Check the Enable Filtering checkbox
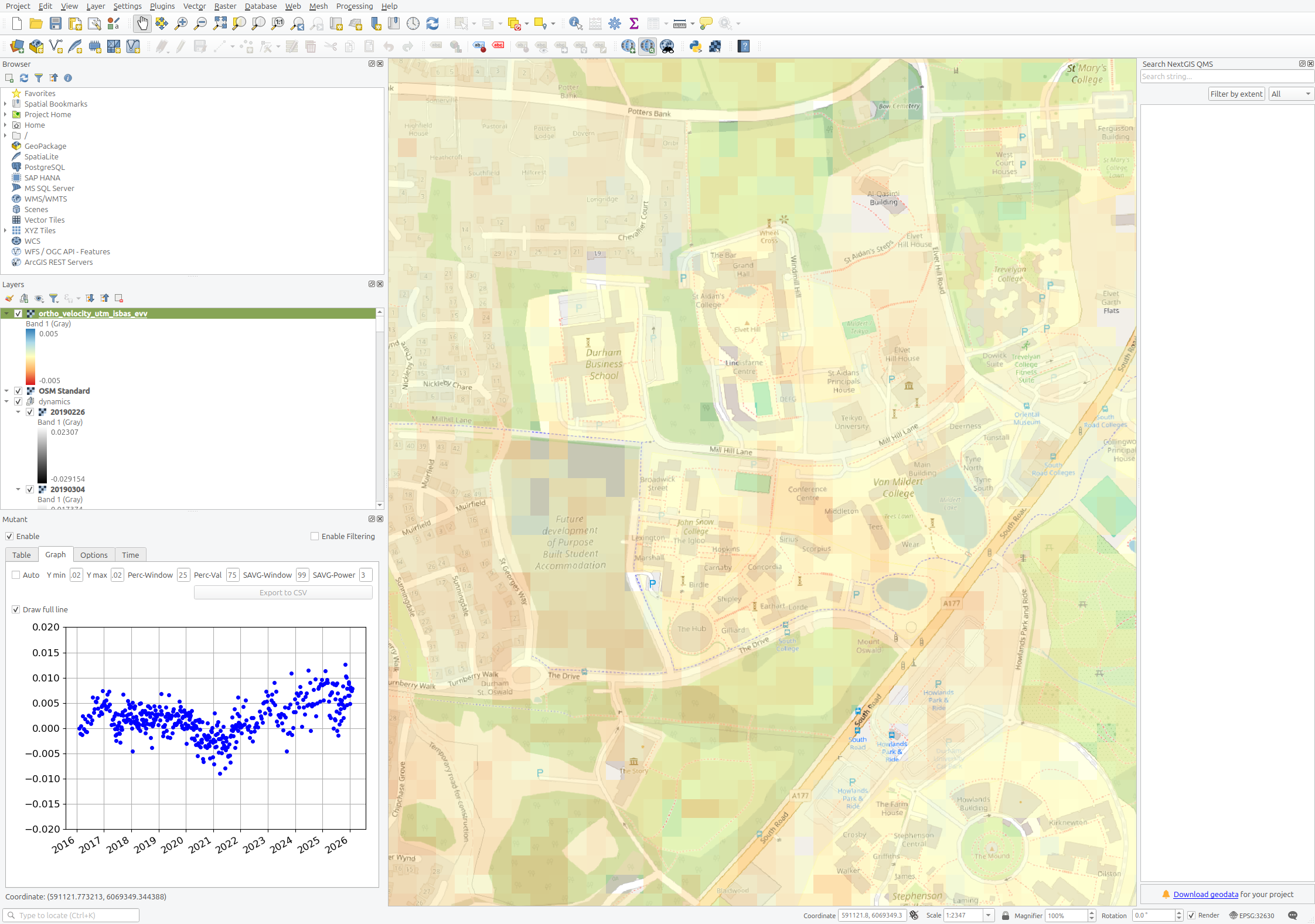The image size is (1315, 924). click(x=315, y=536)
